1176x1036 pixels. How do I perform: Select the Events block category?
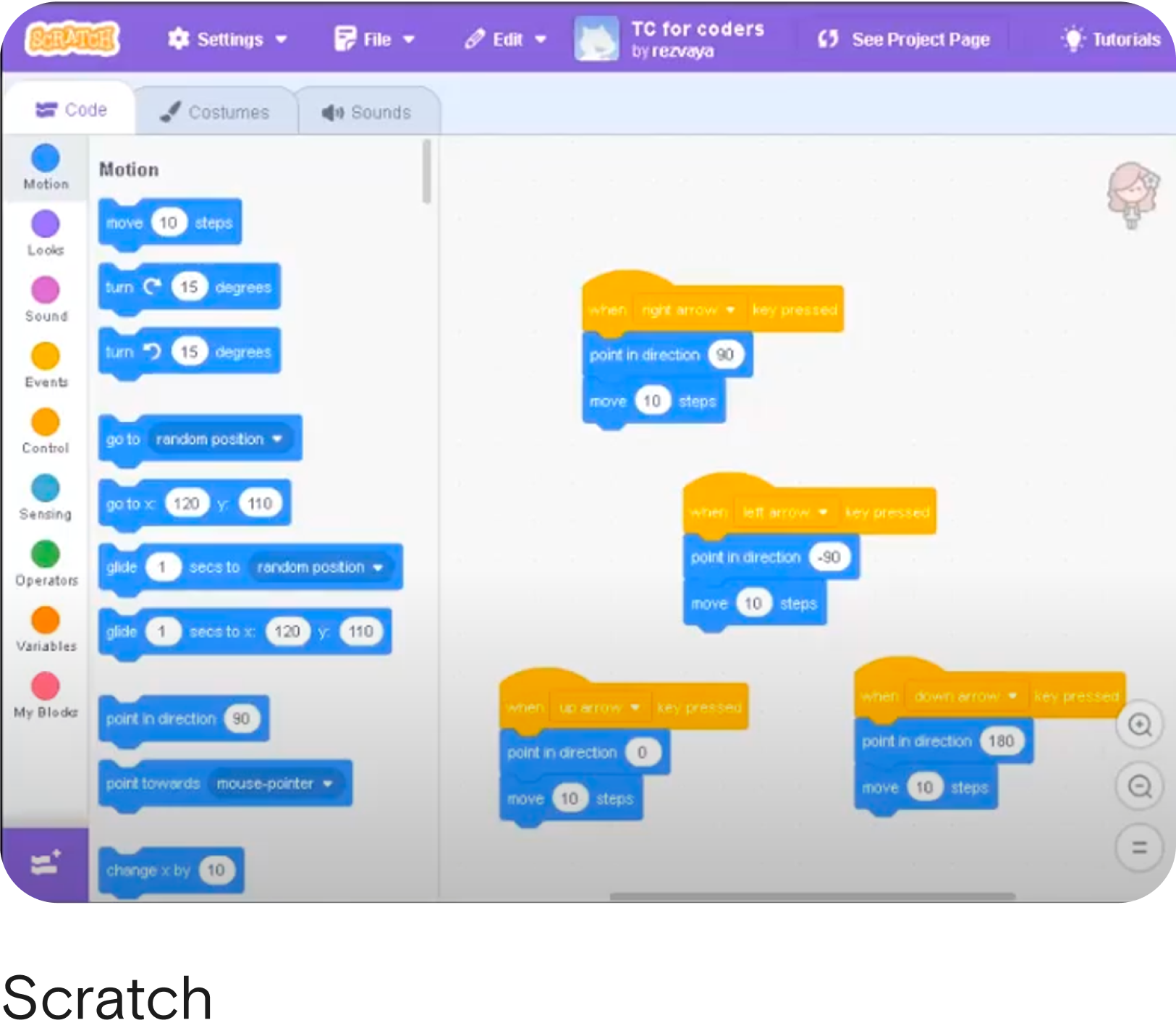[46, 365]
